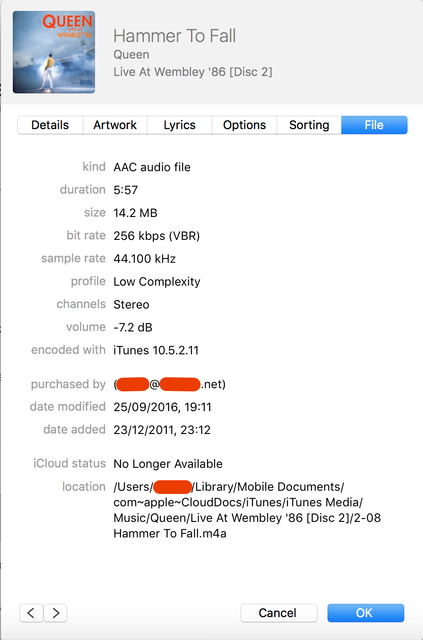This screenshot has height=640, width=423.
Task: Show the Options tab
Action: click(244, 125)
